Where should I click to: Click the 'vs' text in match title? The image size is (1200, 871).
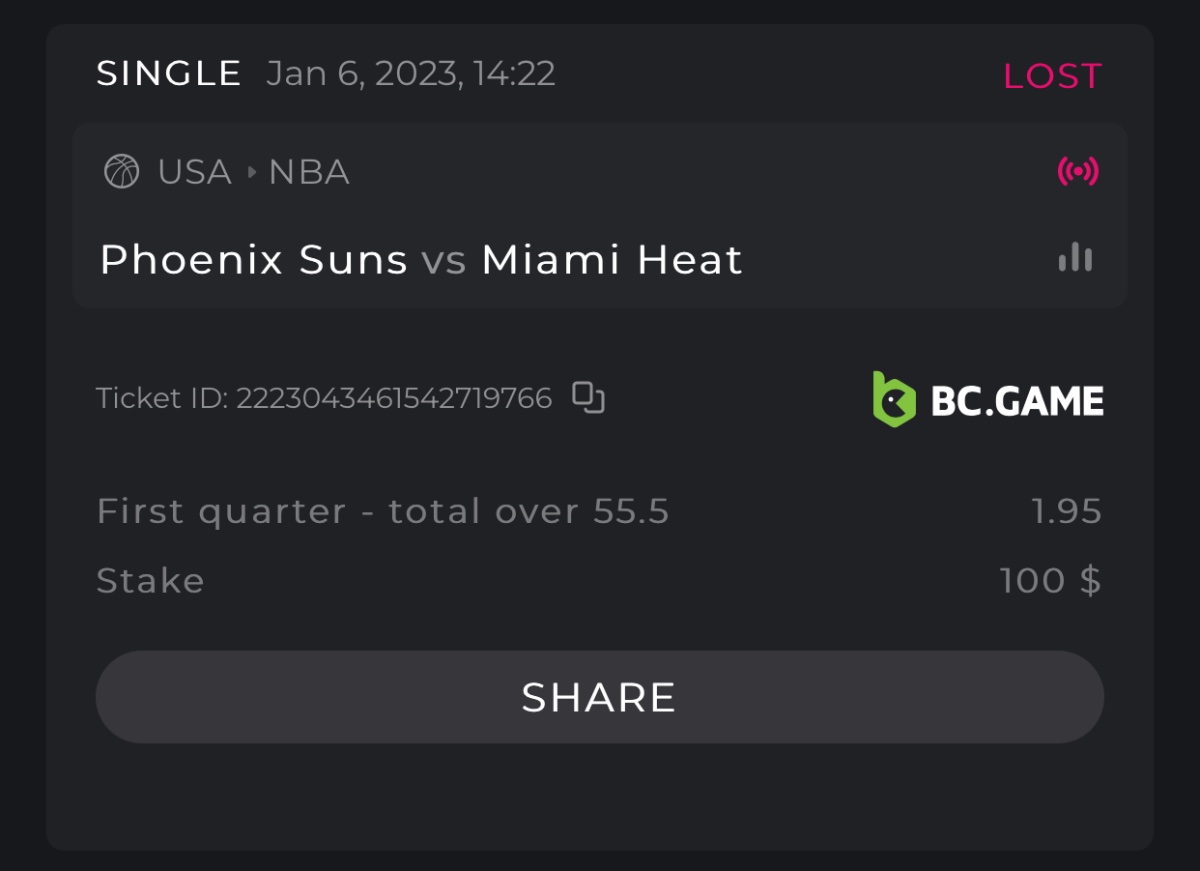click(x=444, y=261)
